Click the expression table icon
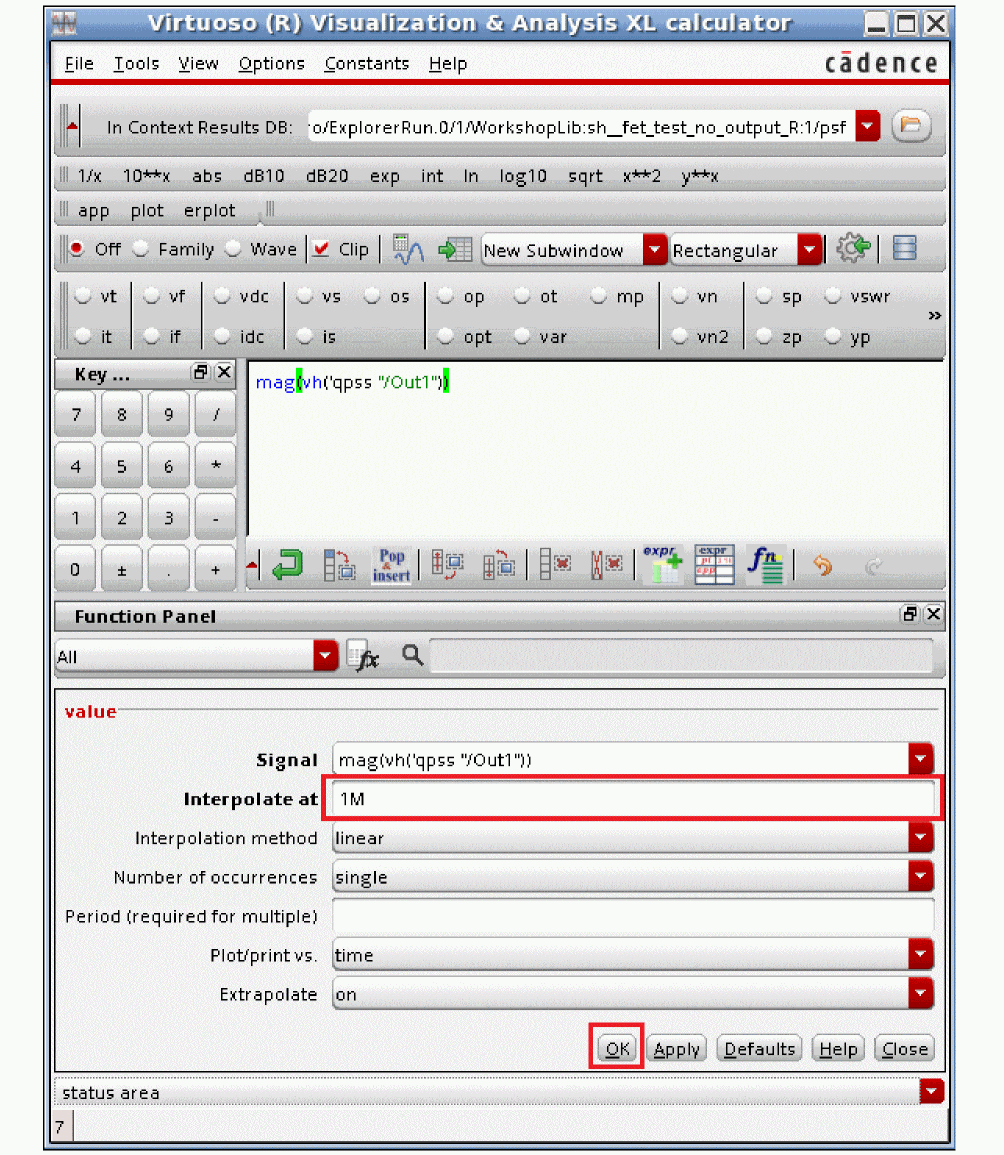 click(714, 565)
